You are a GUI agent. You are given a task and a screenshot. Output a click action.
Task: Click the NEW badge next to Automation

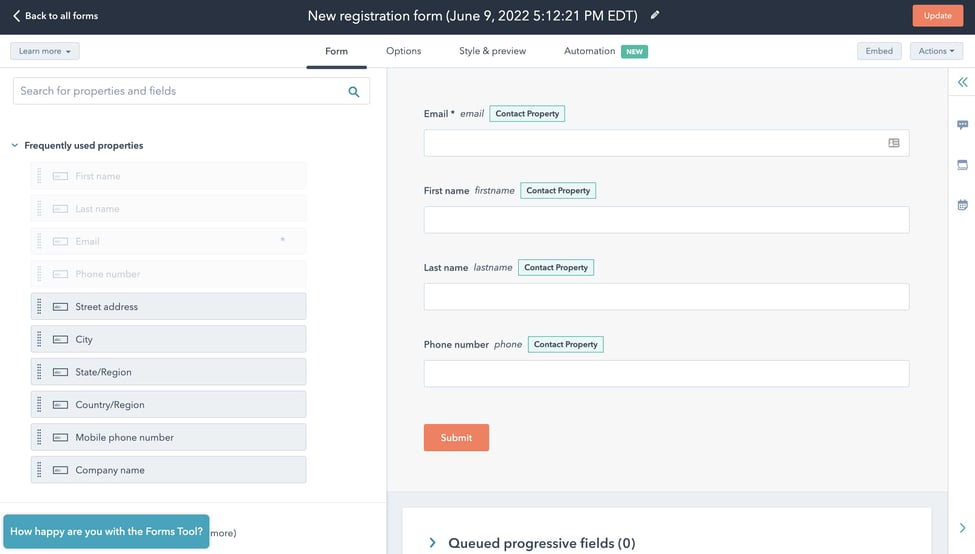tap(634, 52)
